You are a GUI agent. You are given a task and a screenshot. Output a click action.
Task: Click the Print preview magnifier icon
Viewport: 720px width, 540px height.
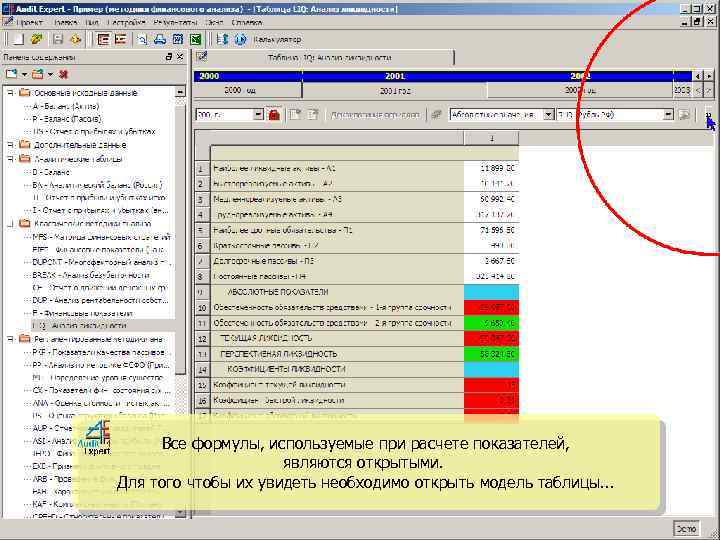(x=142, y=39)
